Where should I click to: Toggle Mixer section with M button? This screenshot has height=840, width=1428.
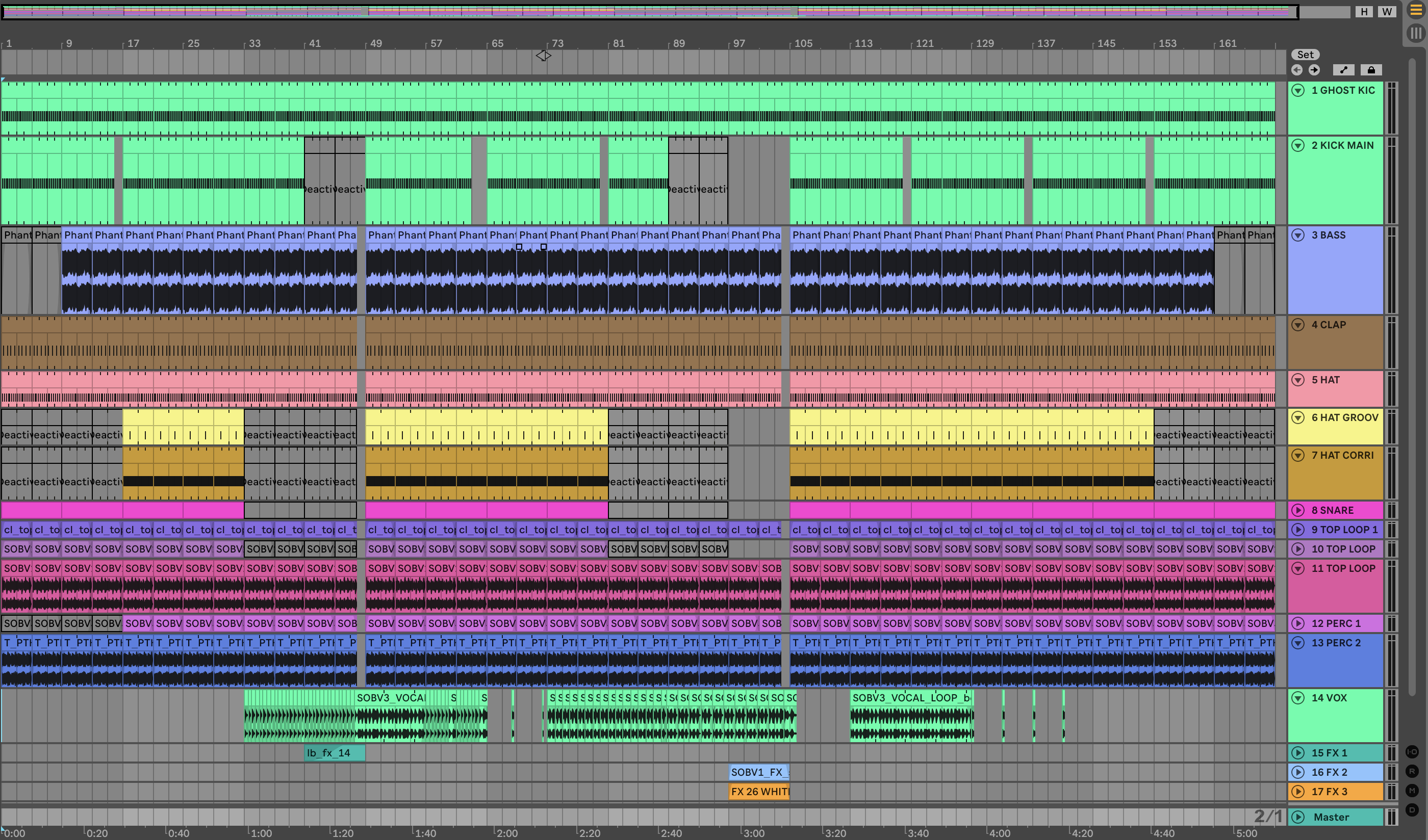(x=1412, y=791)
